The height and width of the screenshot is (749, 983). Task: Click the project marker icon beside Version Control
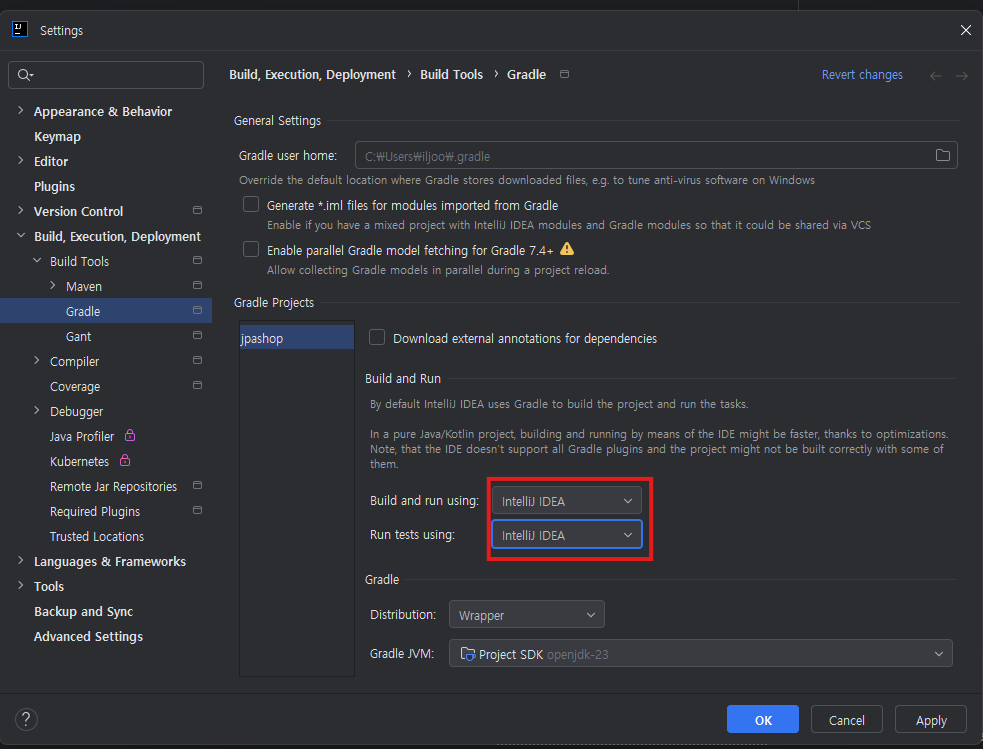click(197, 211)
